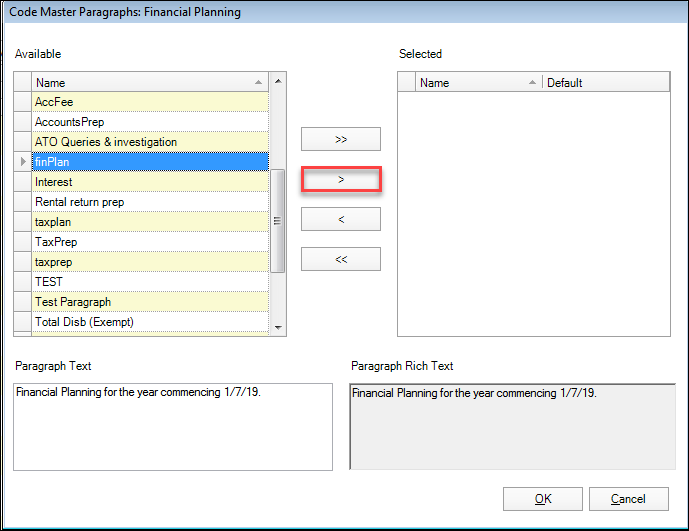The height and width of the screenshot is (531, 689).
Task: Select the highlighted finPlan row
Action: (150, 162)
